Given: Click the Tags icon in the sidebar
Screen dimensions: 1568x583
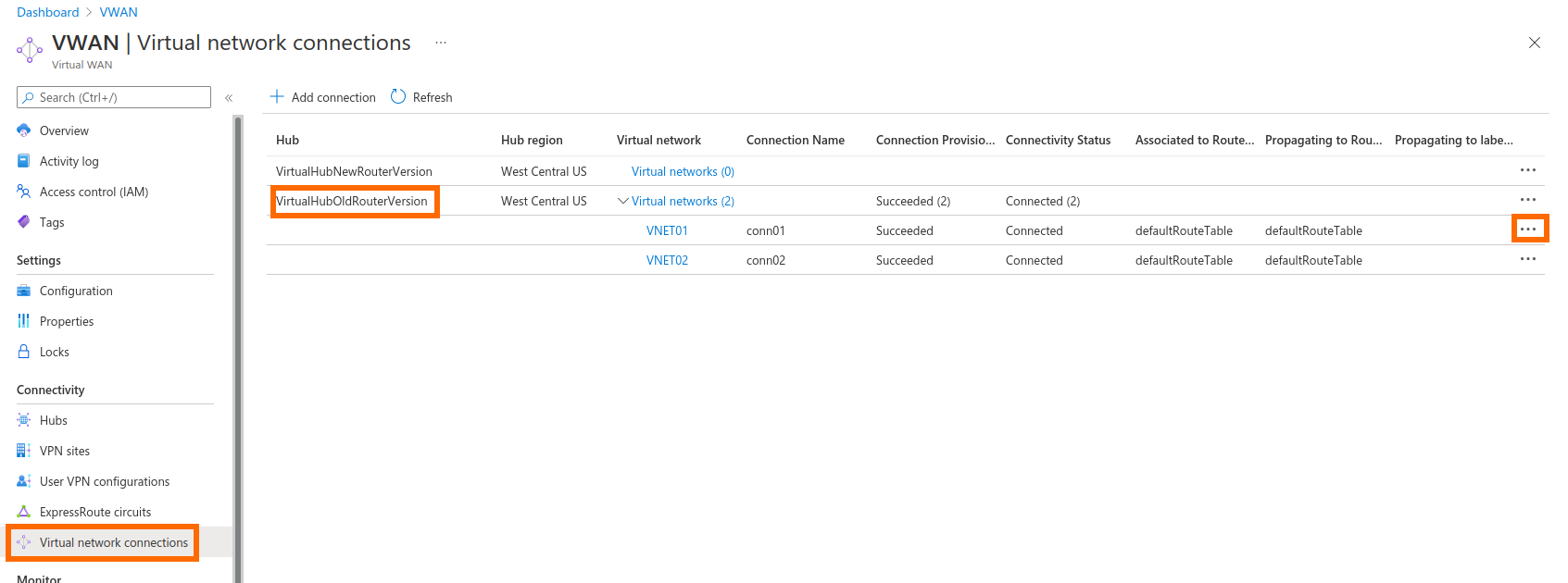Looking at the screenshot, I should [x=24, y=222].
